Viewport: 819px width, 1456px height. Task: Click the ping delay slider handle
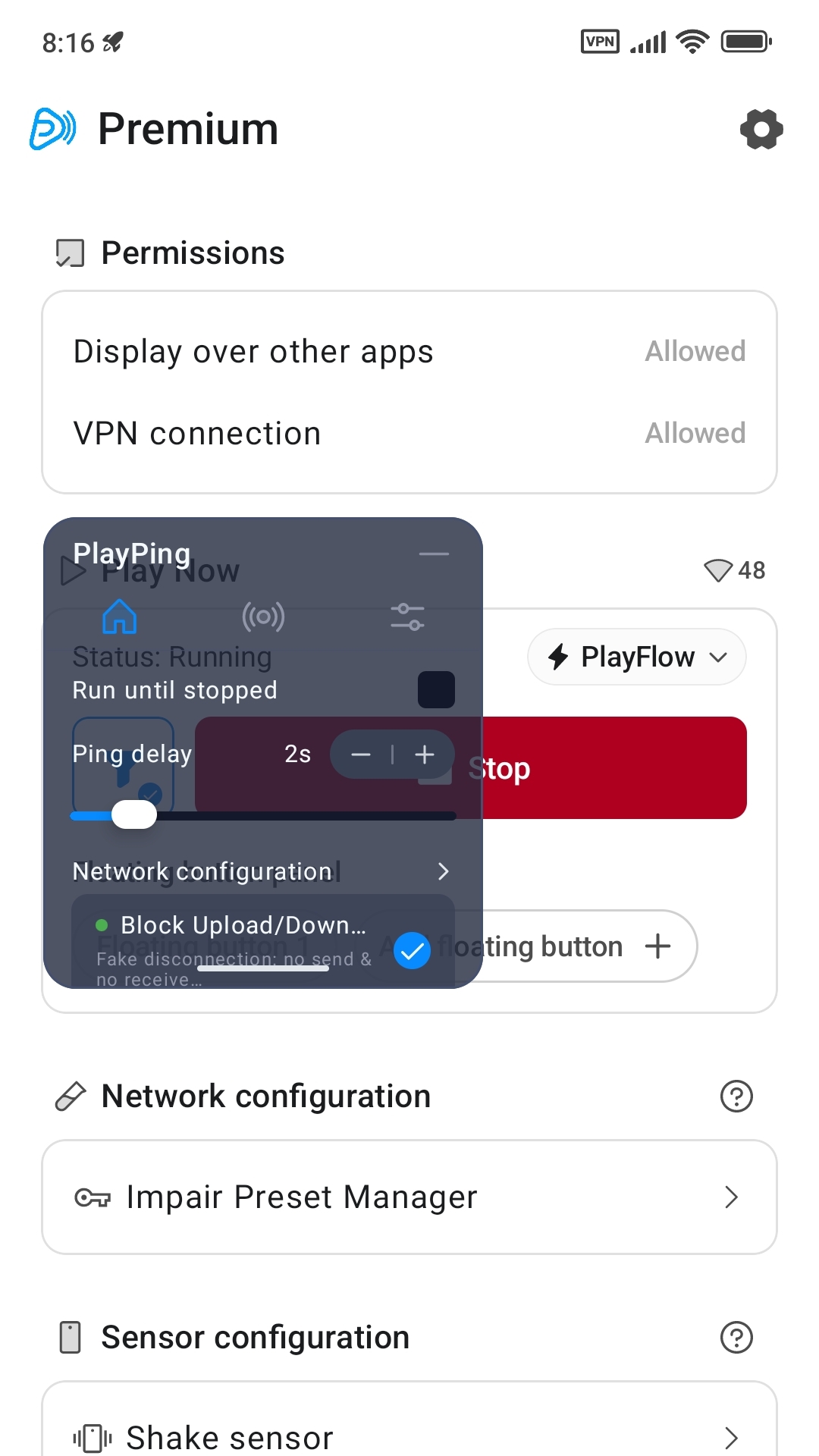coord(134,815)
